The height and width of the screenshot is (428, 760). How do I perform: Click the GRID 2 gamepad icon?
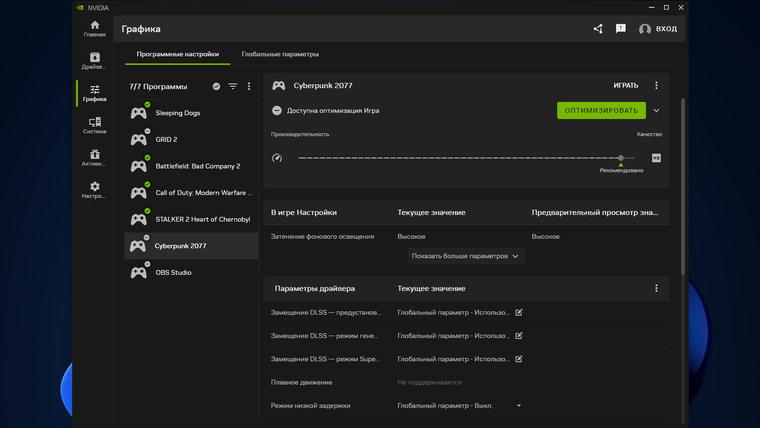pos(139,140)
